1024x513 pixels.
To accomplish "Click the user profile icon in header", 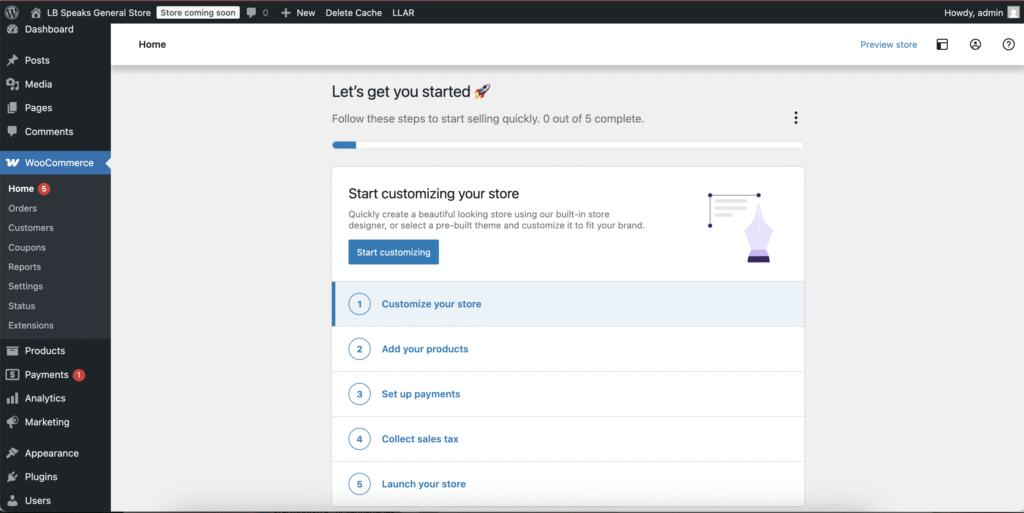I will (x=975, y=45).
